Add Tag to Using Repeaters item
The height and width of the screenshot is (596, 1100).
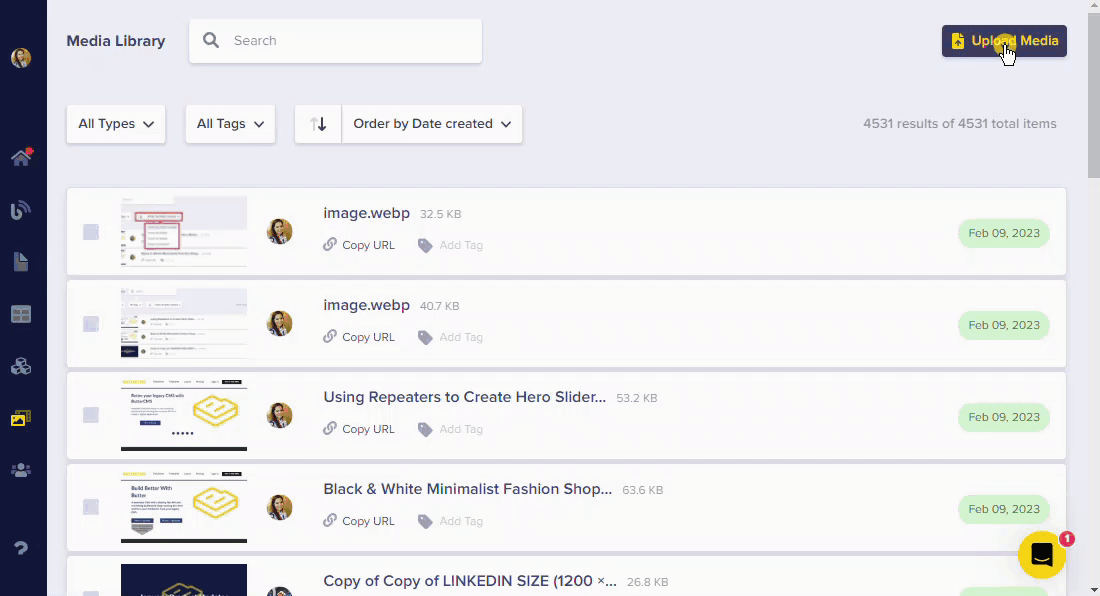450,429
